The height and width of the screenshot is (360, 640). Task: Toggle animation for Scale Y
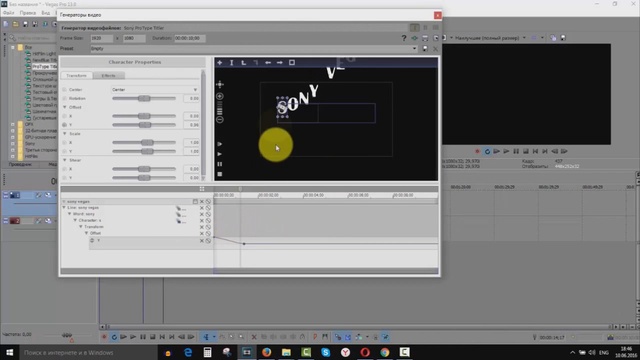point(64,151)
